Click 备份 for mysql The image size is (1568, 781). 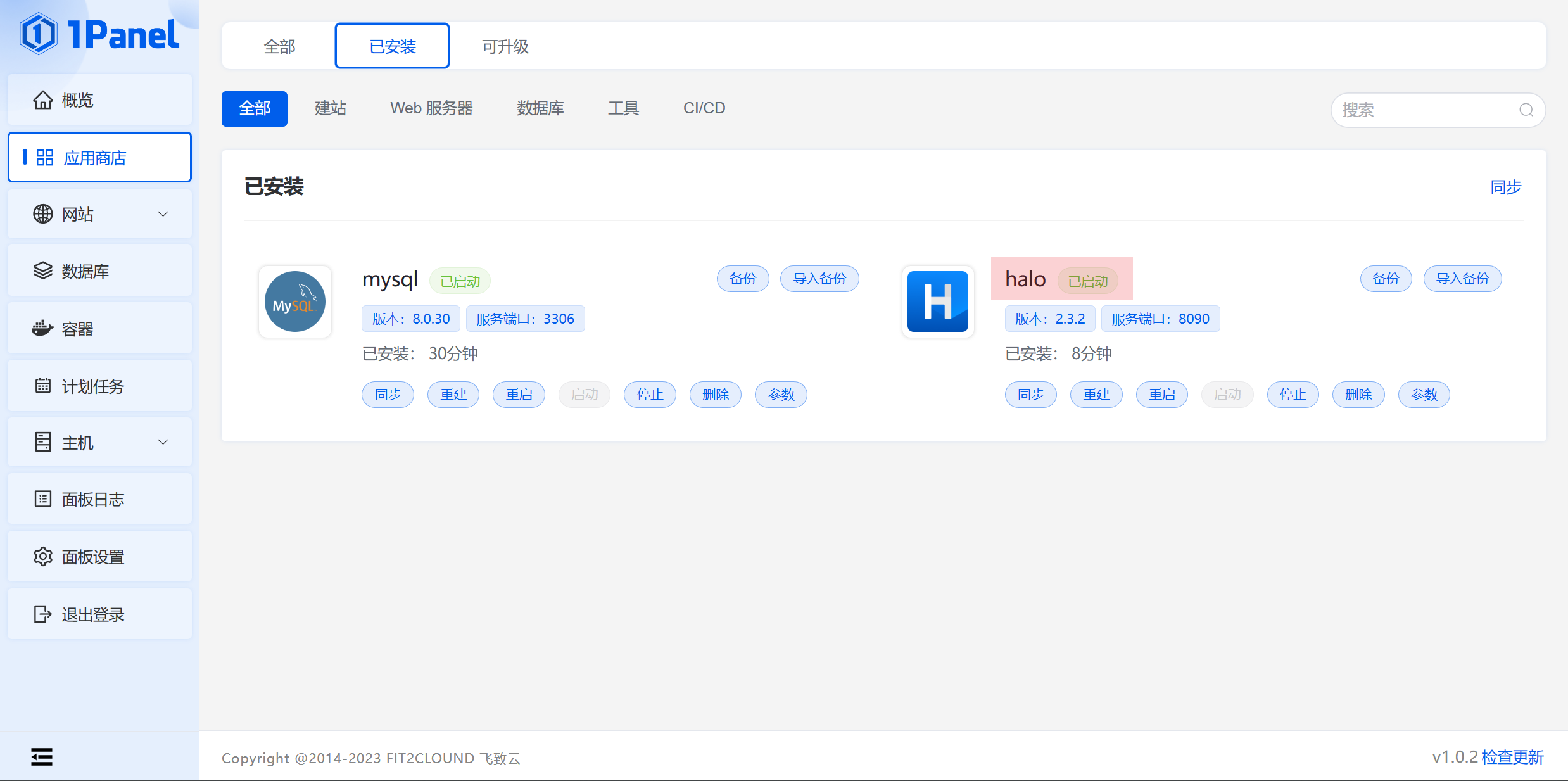[x=743, y=279]
